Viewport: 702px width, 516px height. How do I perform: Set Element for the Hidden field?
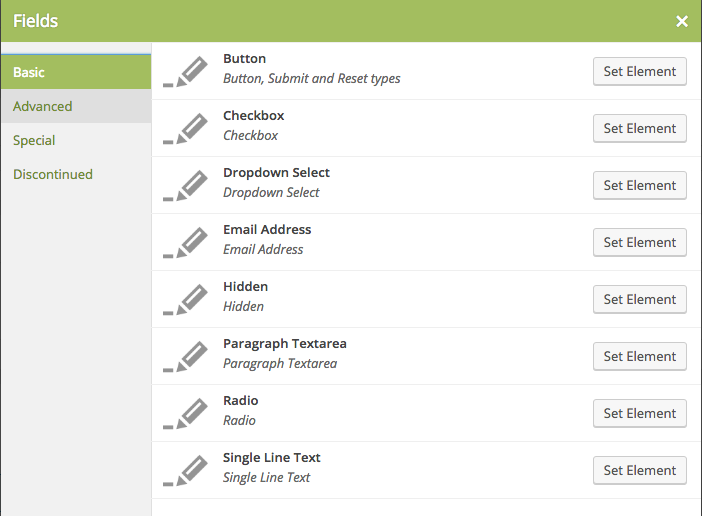coord(640,299)
